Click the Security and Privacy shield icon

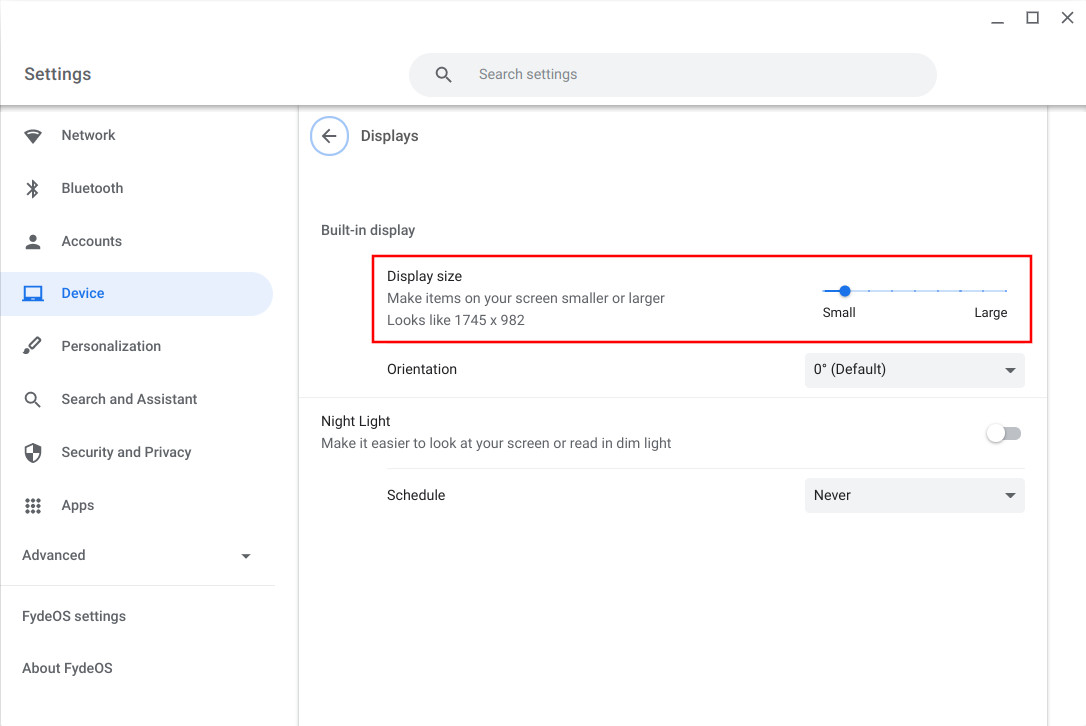[x=33, y=453]
